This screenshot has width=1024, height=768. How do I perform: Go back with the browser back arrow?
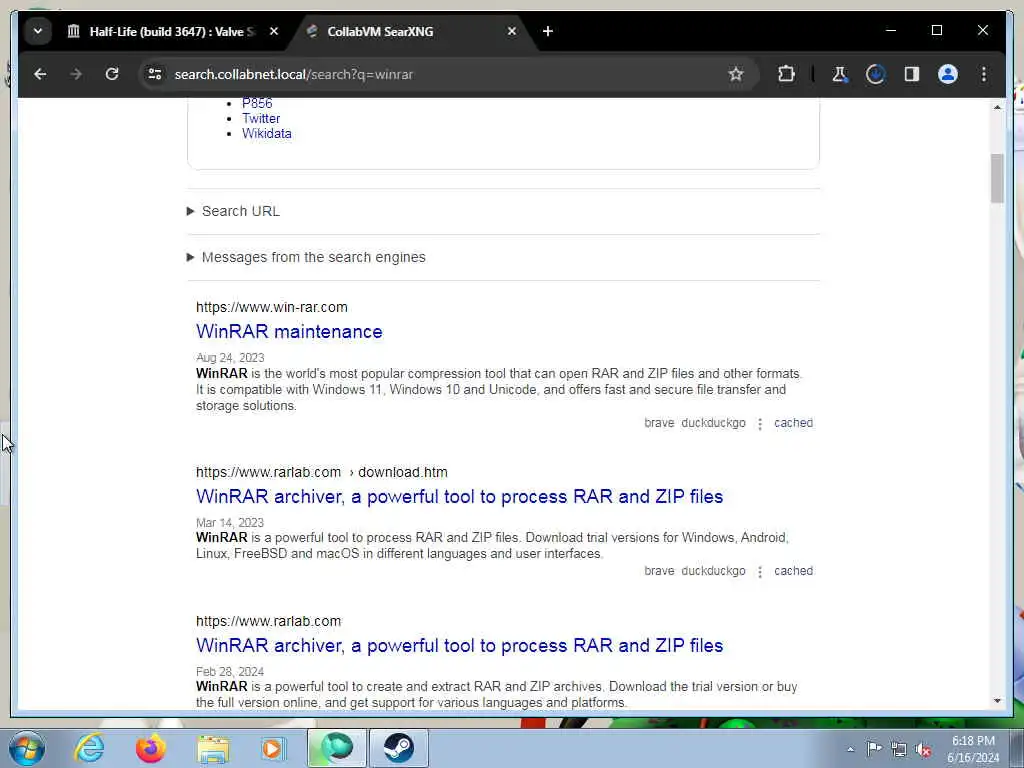click(40, 74)
